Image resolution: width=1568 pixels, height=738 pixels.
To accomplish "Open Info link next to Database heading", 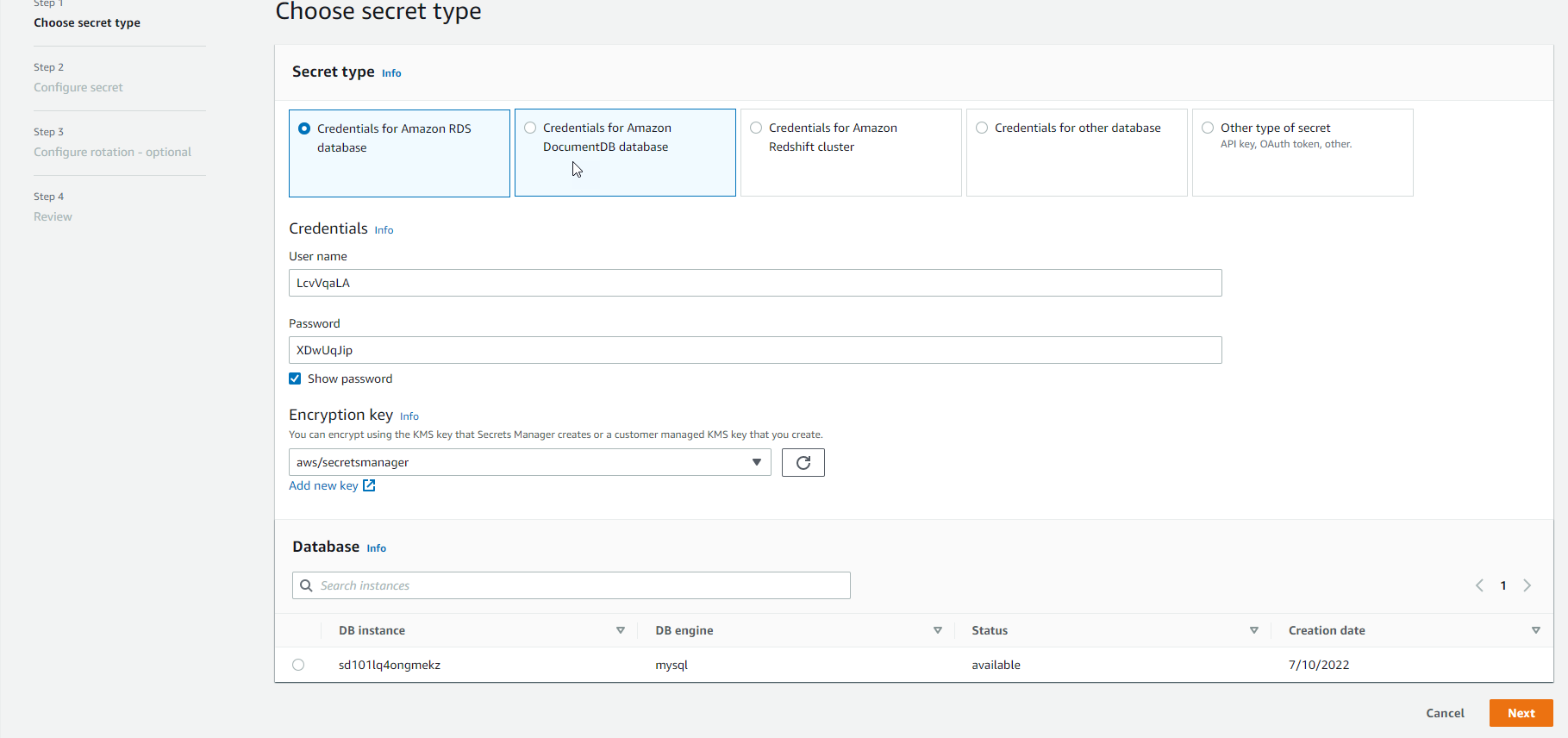I will click(x=377, y=548).
